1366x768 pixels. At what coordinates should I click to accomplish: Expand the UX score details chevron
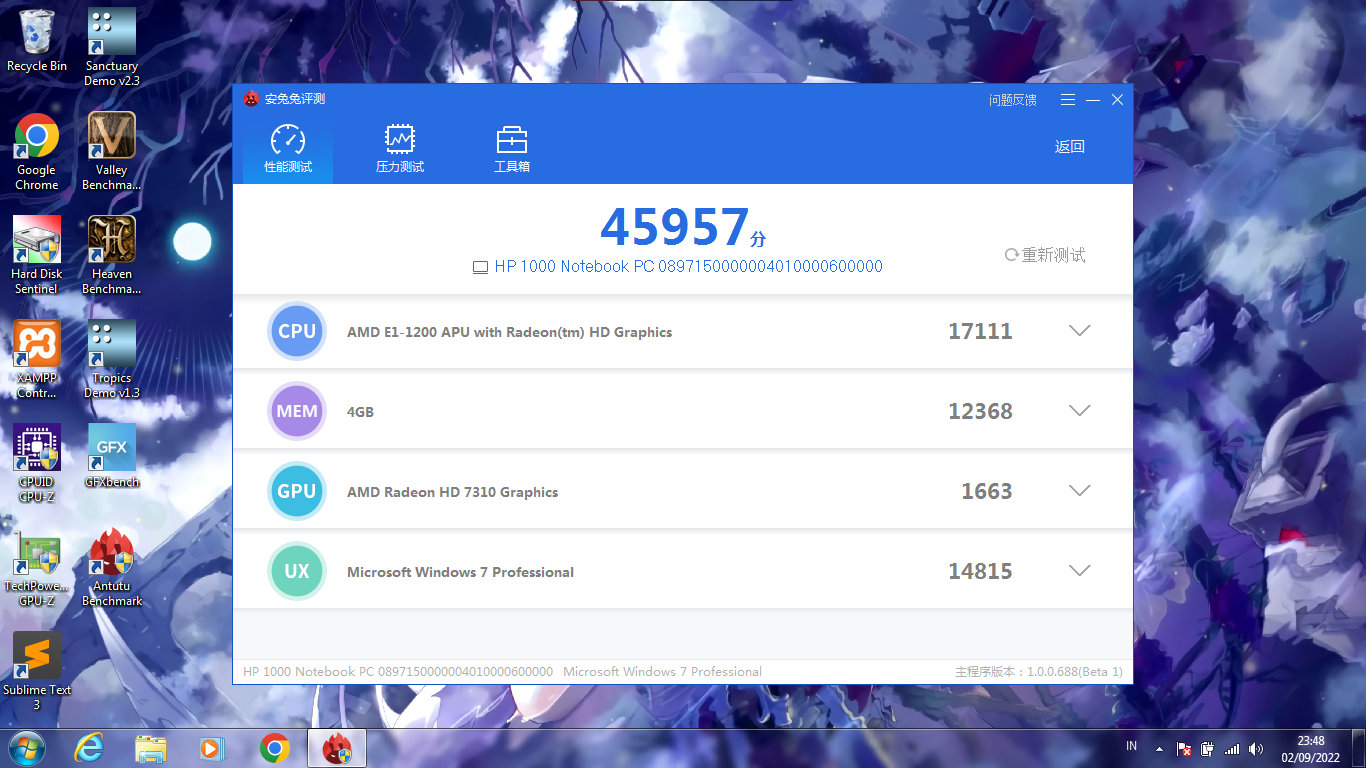[1079, 571]
